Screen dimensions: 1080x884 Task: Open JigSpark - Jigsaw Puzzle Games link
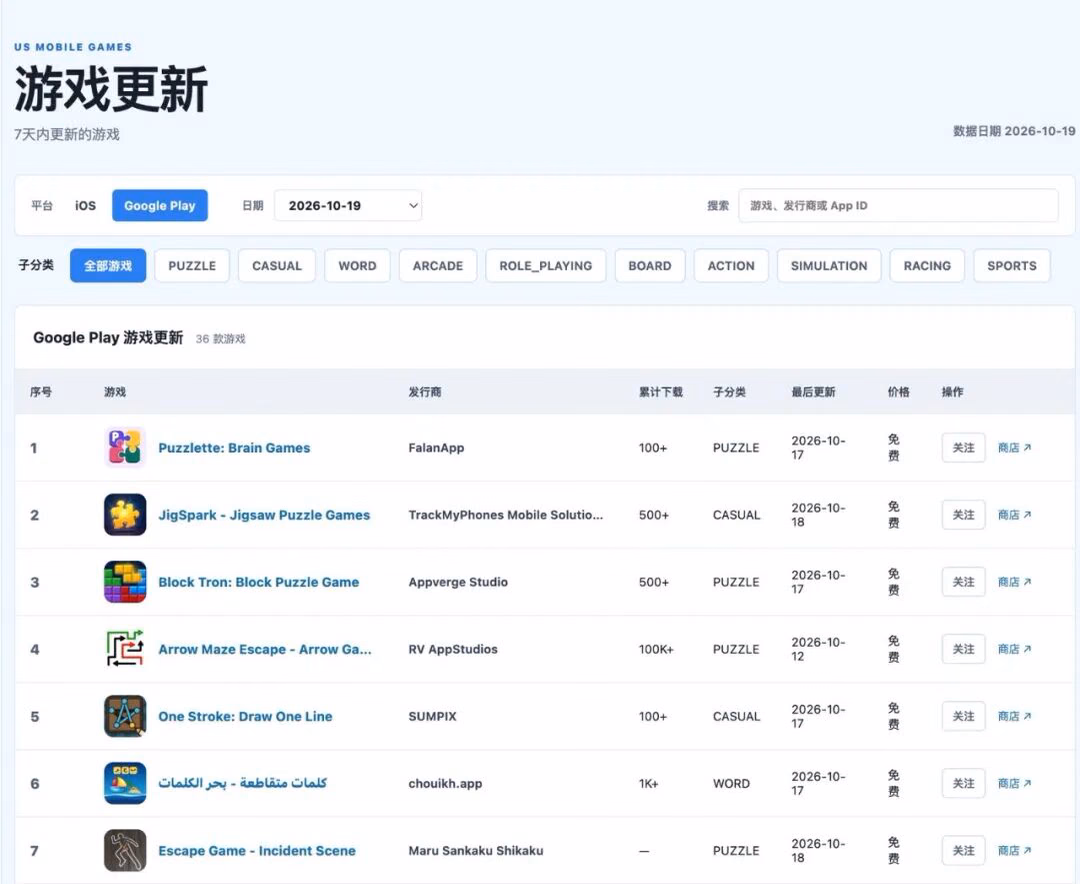tap(264, 515)
